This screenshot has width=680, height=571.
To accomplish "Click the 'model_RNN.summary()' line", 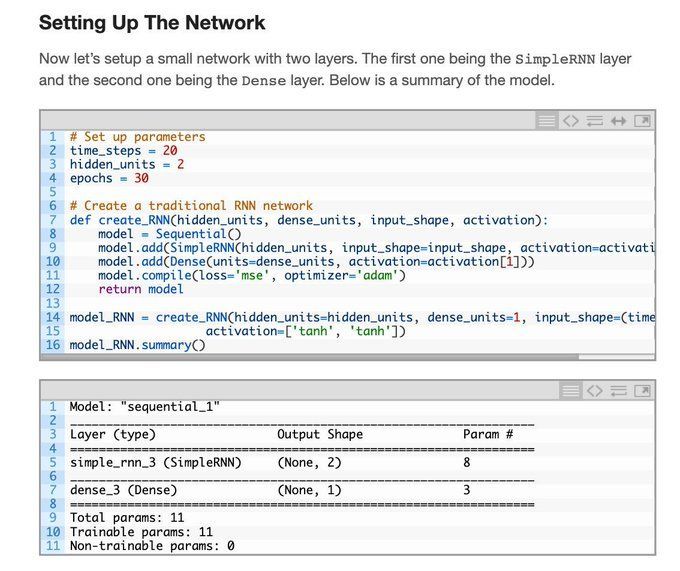I will 137,346.
